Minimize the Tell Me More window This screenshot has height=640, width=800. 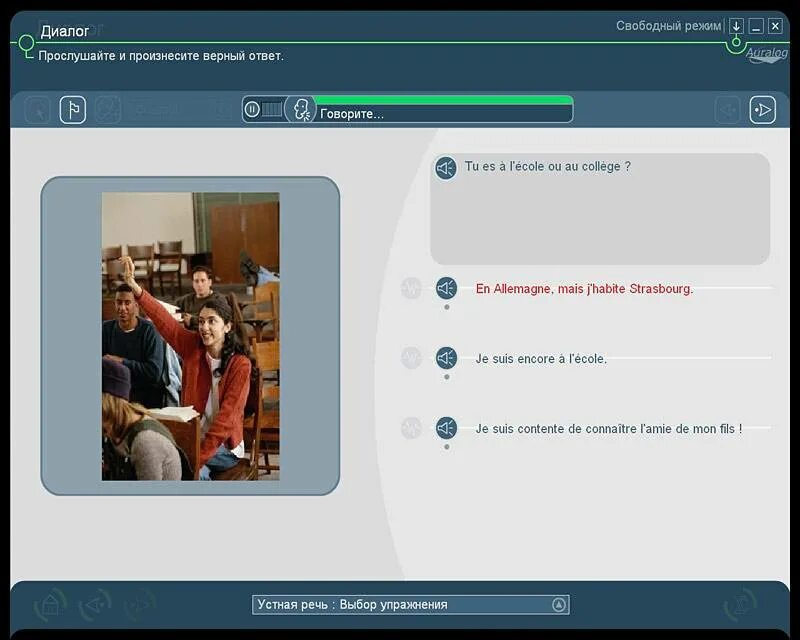756,26
